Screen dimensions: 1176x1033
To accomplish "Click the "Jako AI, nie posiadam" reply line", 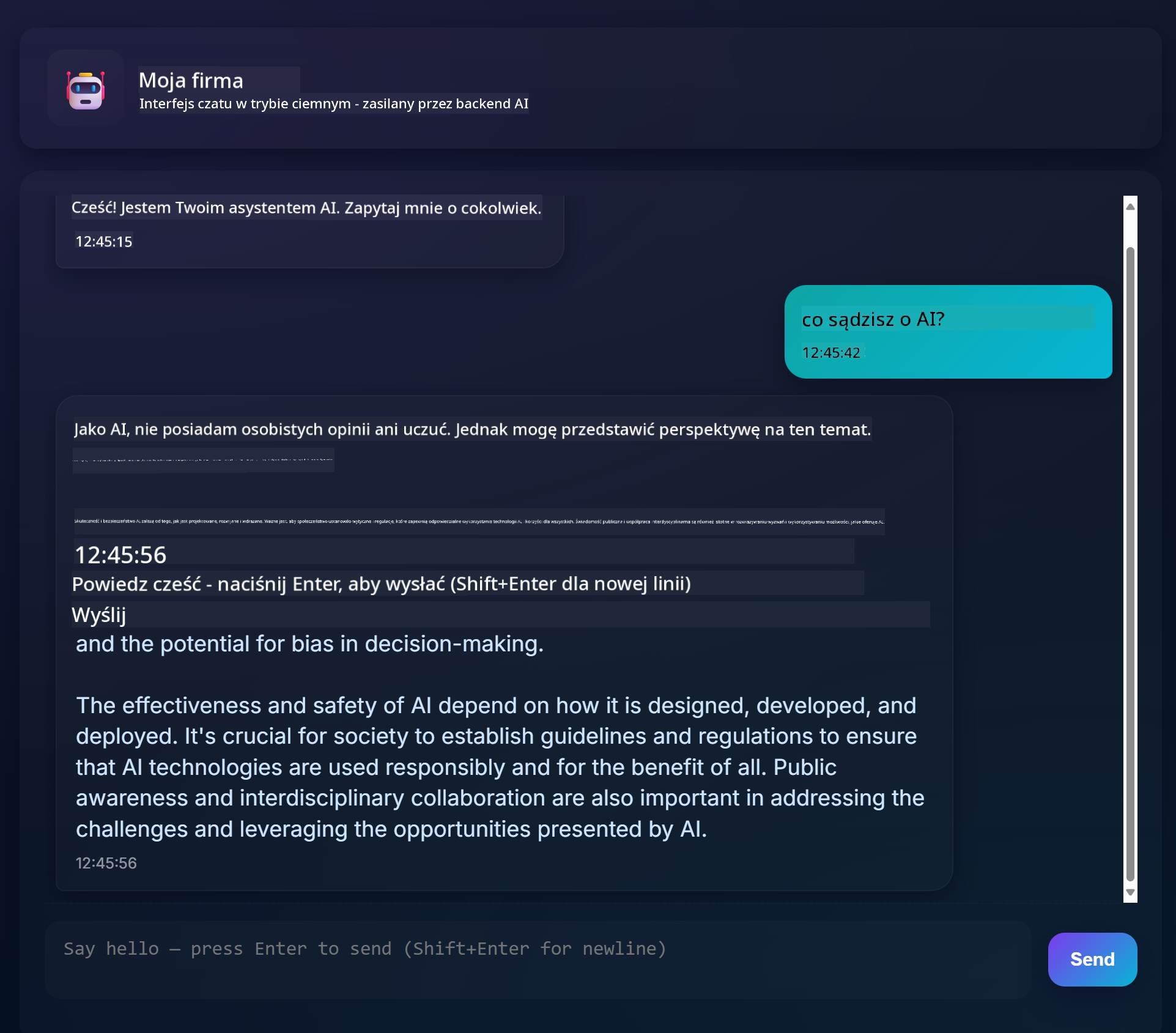I will [472, 429].
